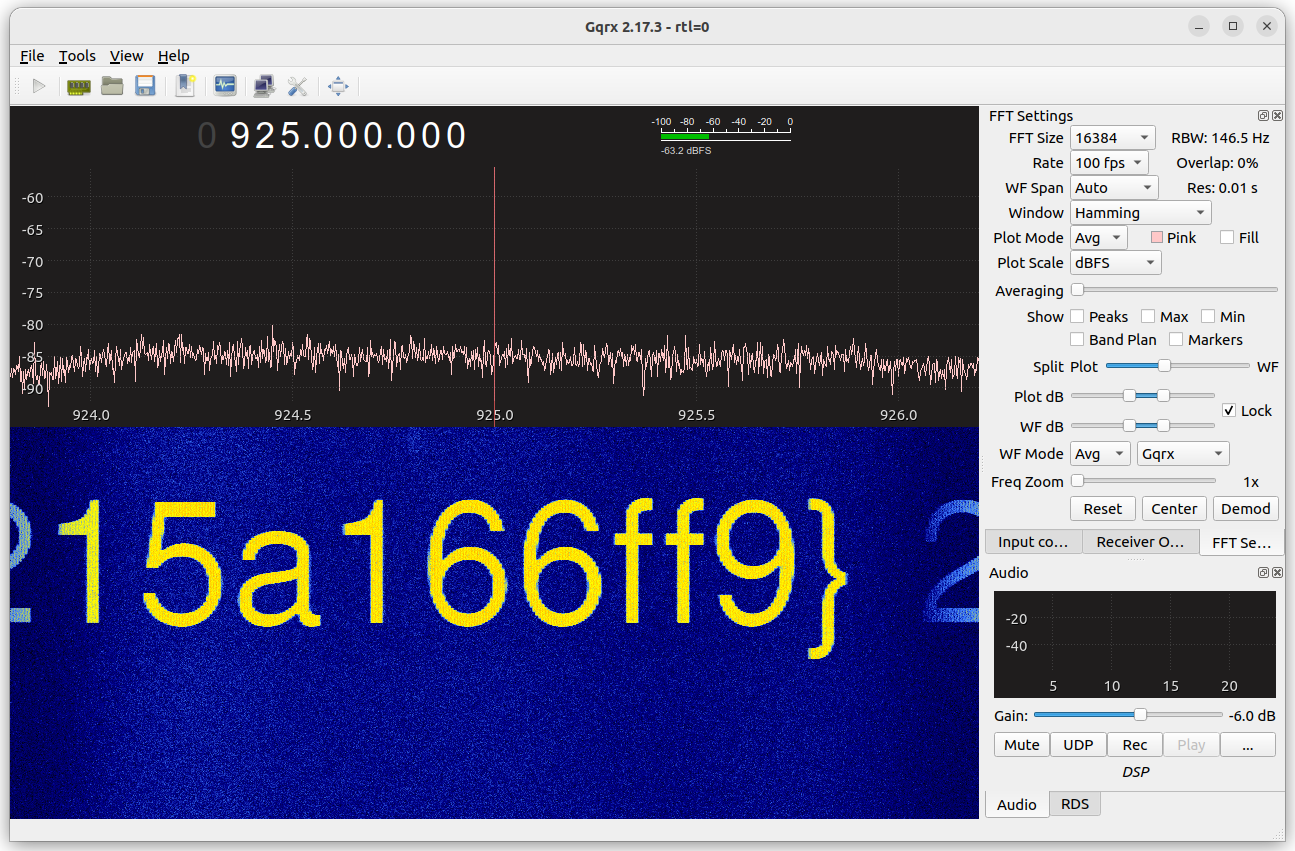Toggle the Band Plan display
The image size is (1295, 851).
point(1077,339)
